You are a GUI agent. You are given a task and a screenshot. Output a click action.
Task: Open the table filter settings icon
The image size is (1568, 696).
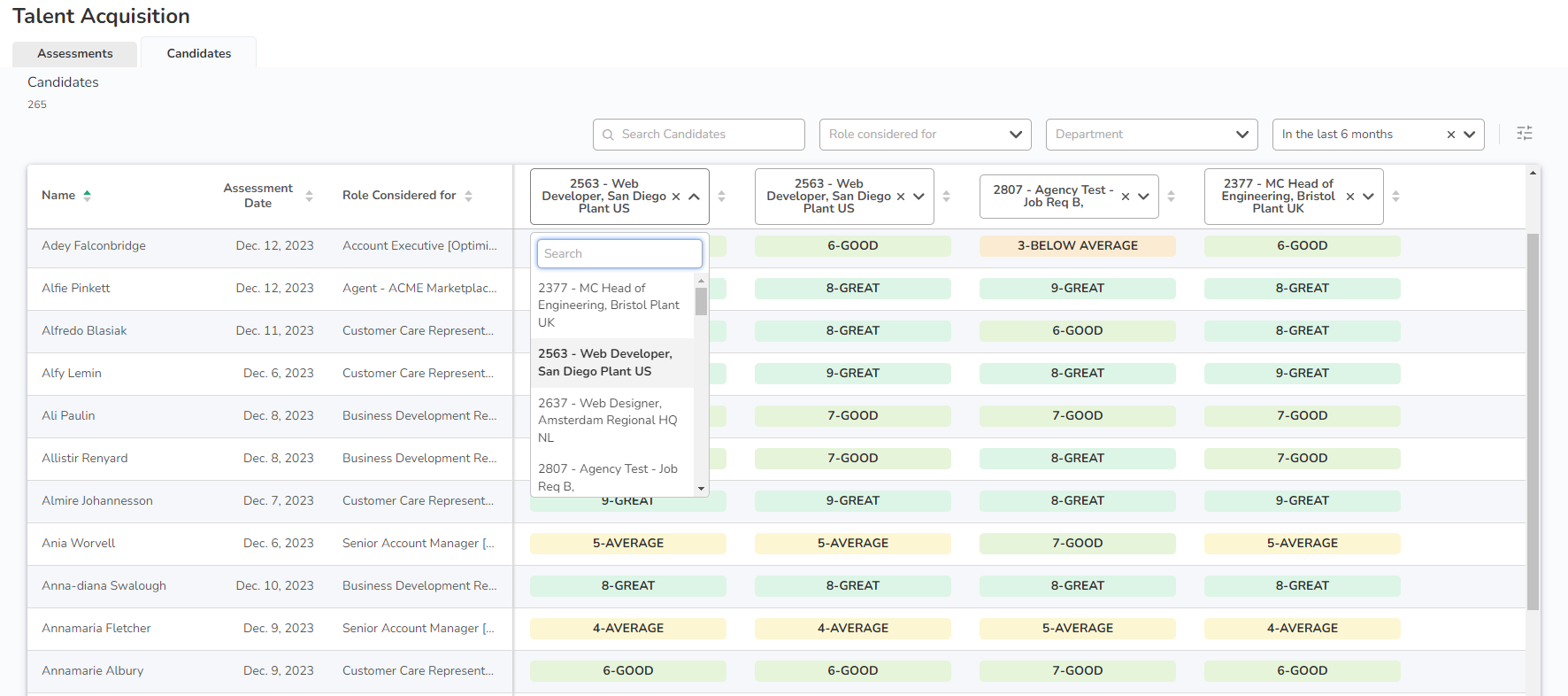click(1524, 134)
